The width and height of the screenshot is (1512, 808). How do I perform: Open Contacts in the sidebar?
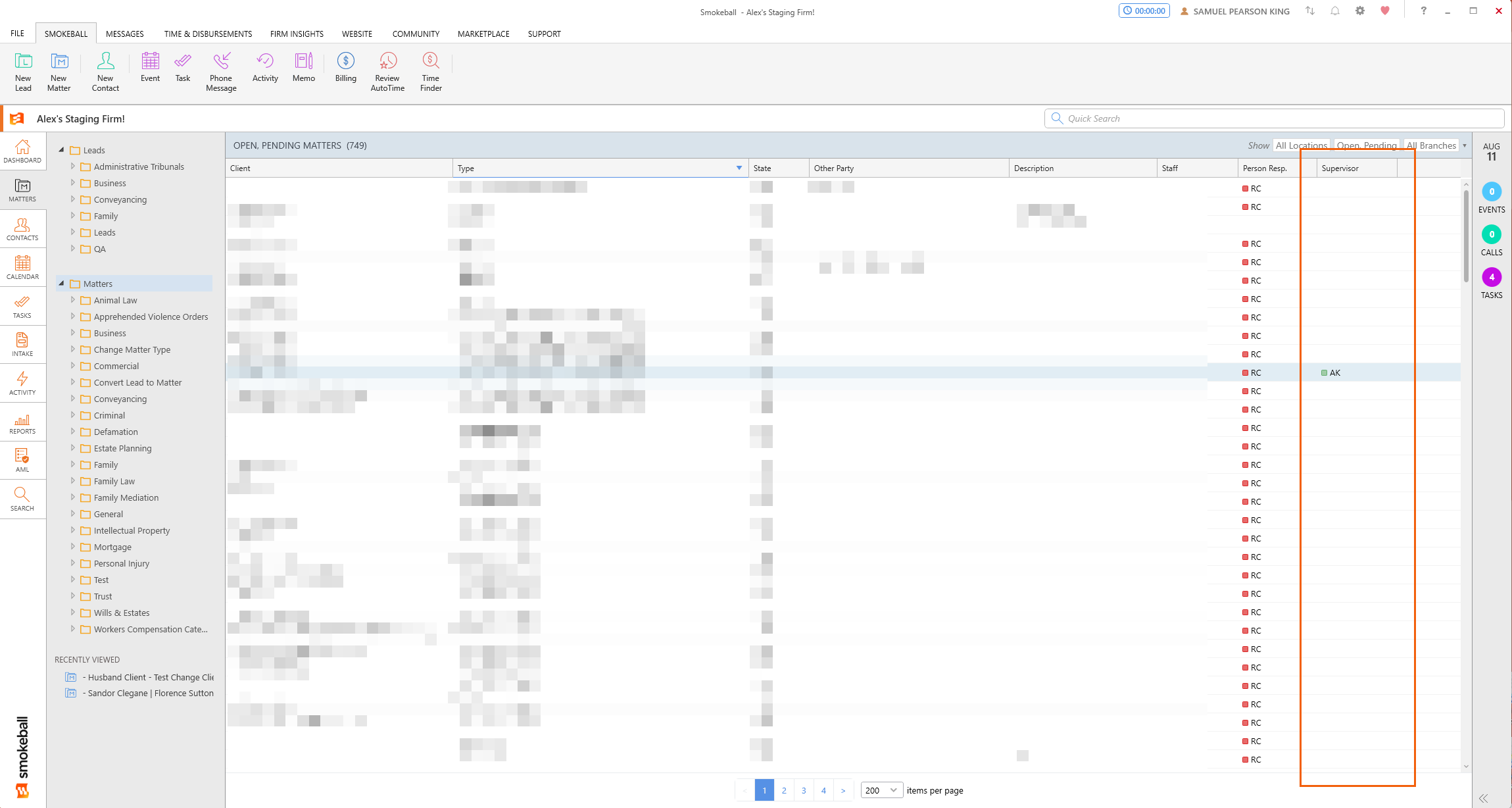[x=22, y=229]
